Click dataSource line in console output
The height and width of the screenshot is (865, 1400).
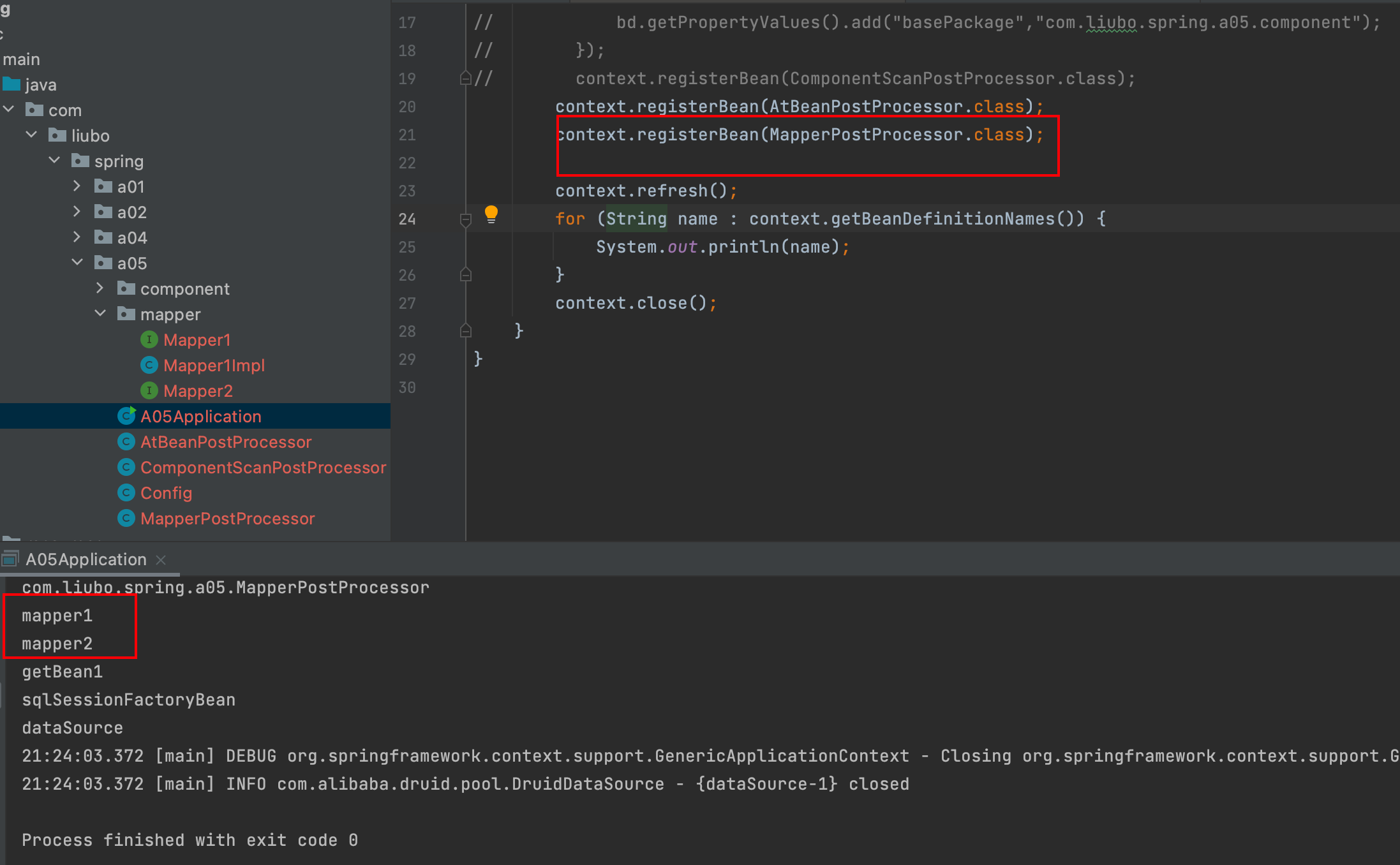[x=72, y=728]
